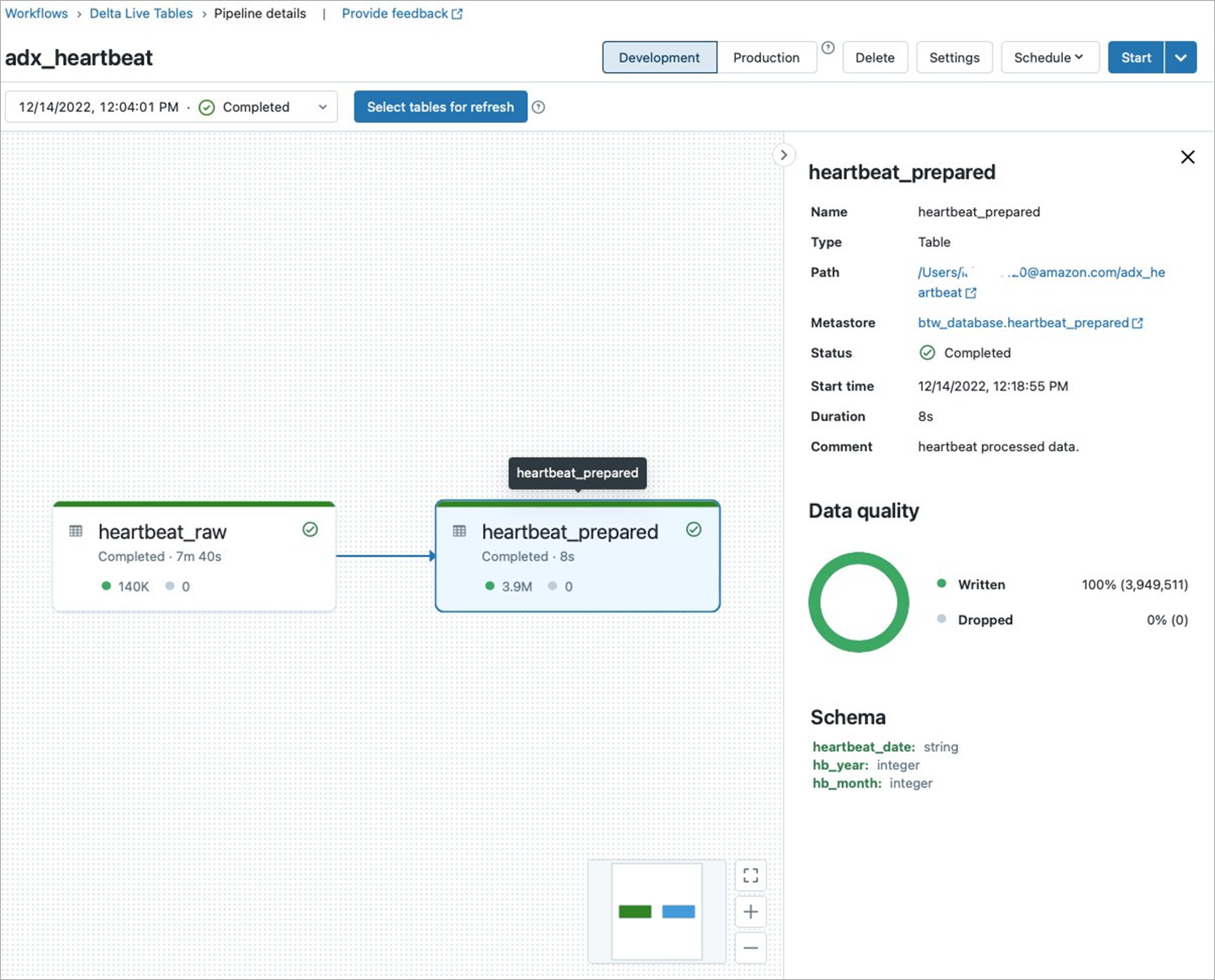Click the table icon on heartbeat_prepared node
The width and height of the screenshot is (1215, 980).
(459, 531)
